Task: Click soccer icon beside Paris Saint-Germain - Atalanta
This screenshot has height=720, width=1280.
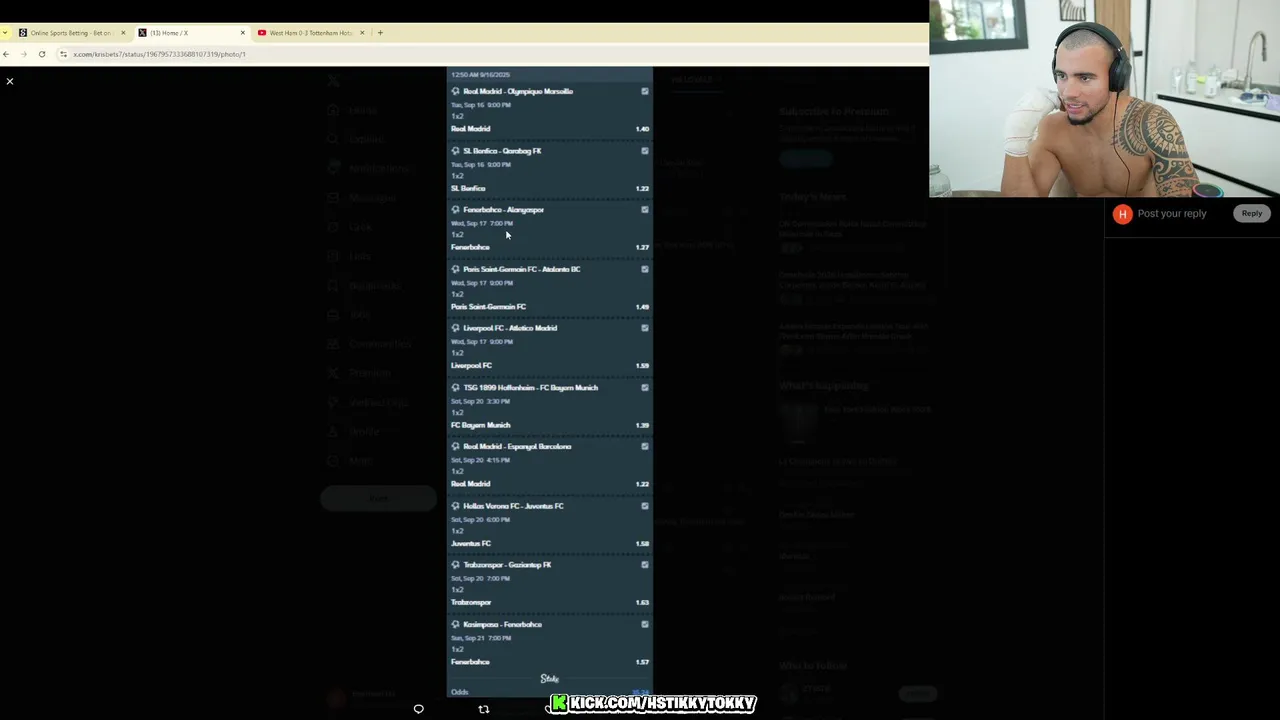Action: pos(456,269)
